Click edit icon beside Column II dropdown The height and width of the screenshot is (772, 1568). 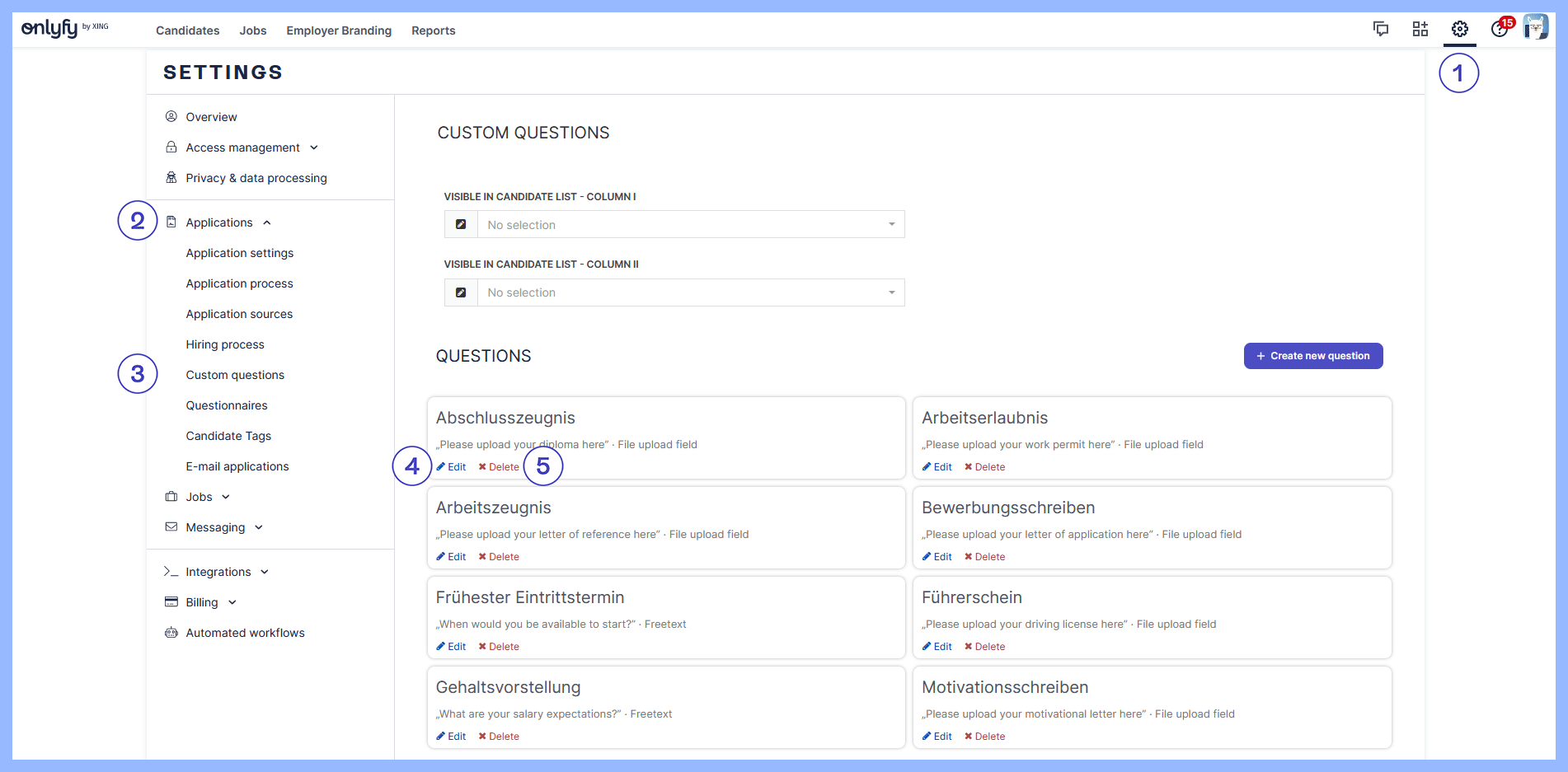coord(461,292)
